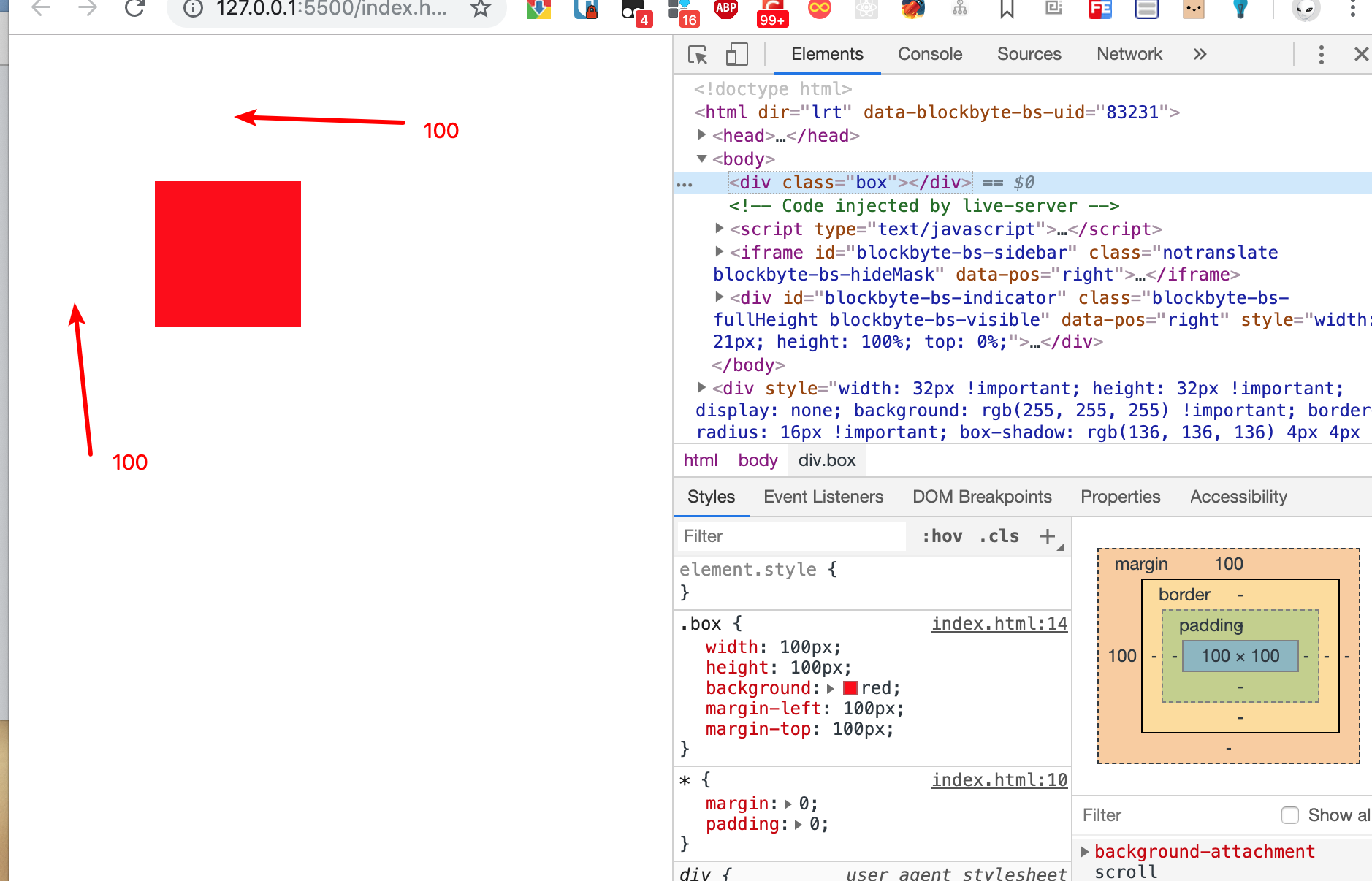This screenshot has height=881, width=1372.
Task: Switch to the Console tab
Action: (x=930, y=54)
